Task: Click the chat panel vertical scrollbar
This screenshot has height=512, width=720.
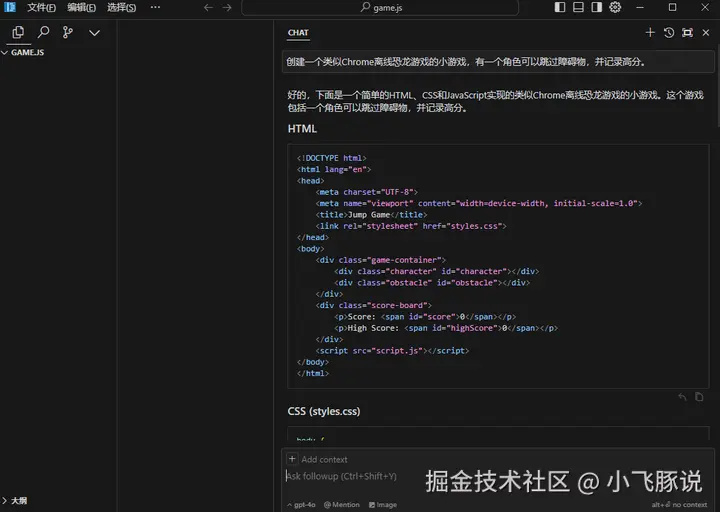Action: point(718,85)
